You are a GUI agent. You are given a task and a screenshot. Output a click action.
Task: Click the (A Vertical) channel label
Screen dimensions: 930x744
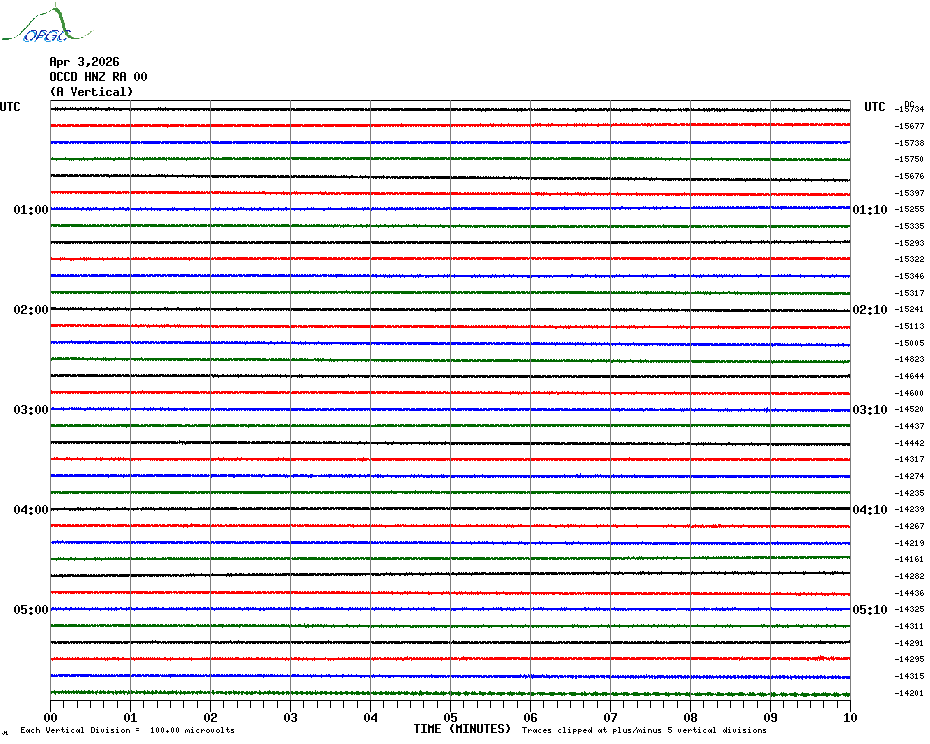point(91,92)
